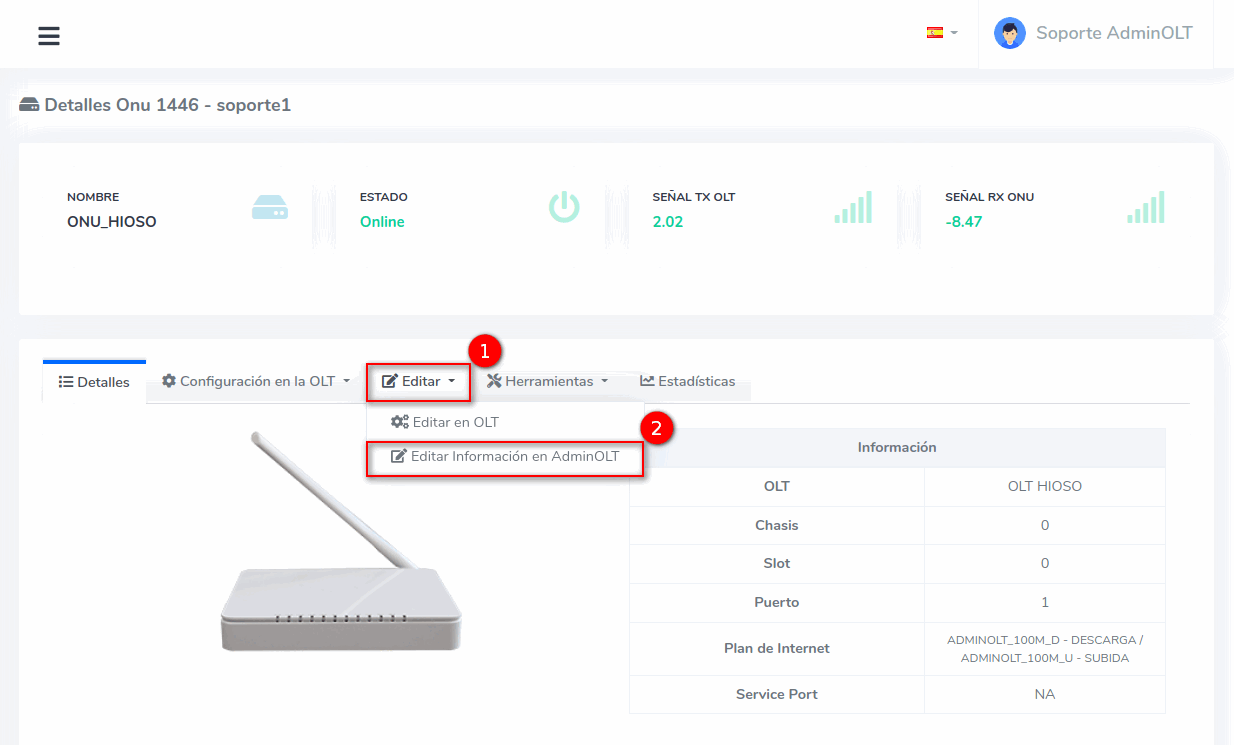Click the ONU router image

click(x=340, y=560)
